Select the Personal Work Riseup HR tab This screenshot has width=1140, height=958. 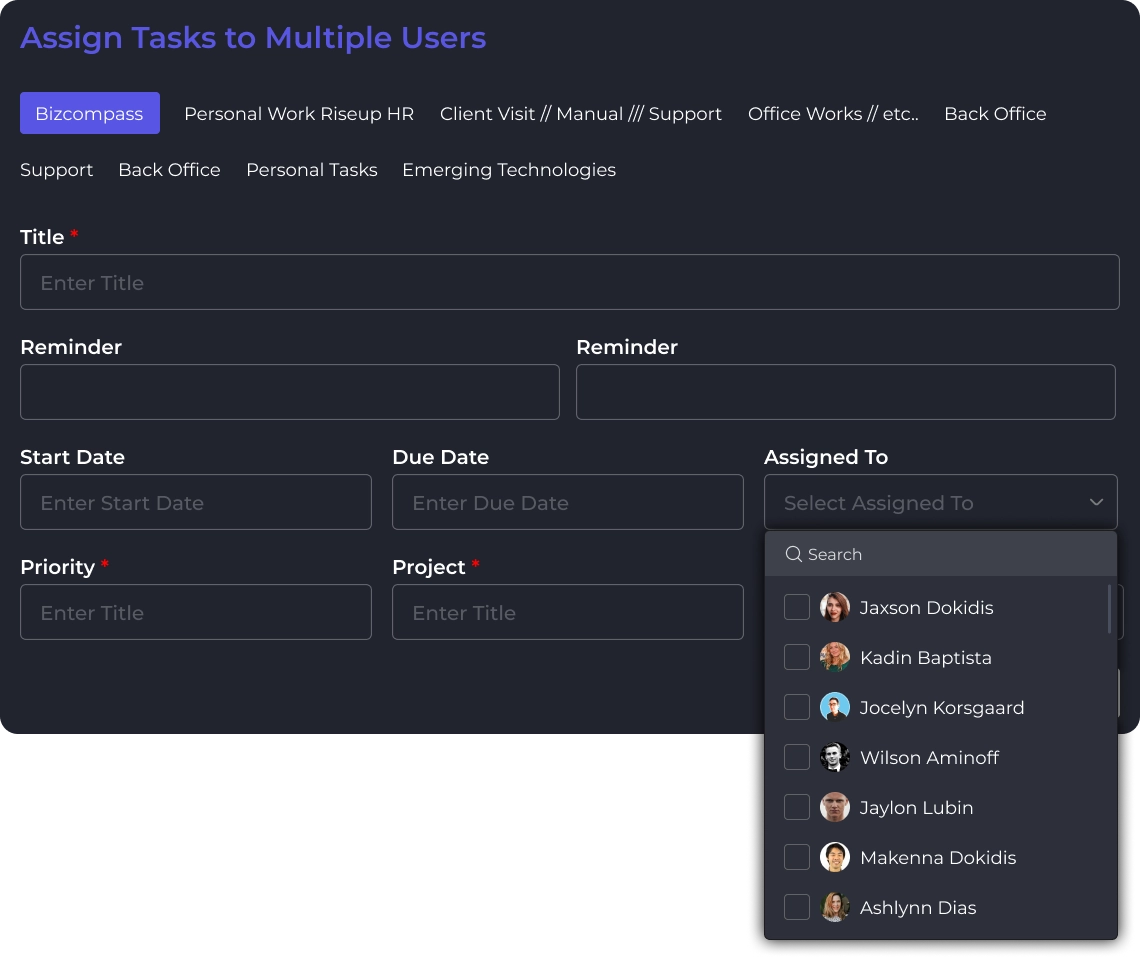pyautogui.click(x=299, y=114)
